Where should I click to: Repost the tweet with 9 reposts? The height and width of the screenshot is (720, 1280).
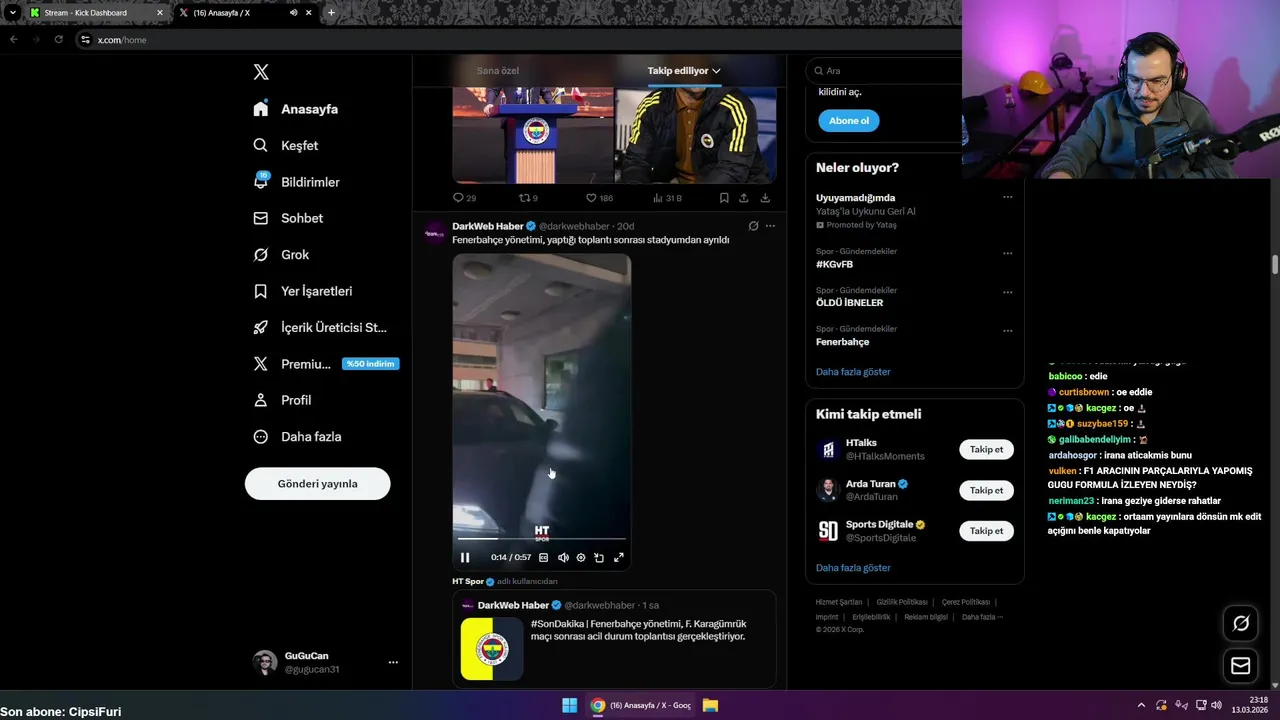(x=528, y=198)
